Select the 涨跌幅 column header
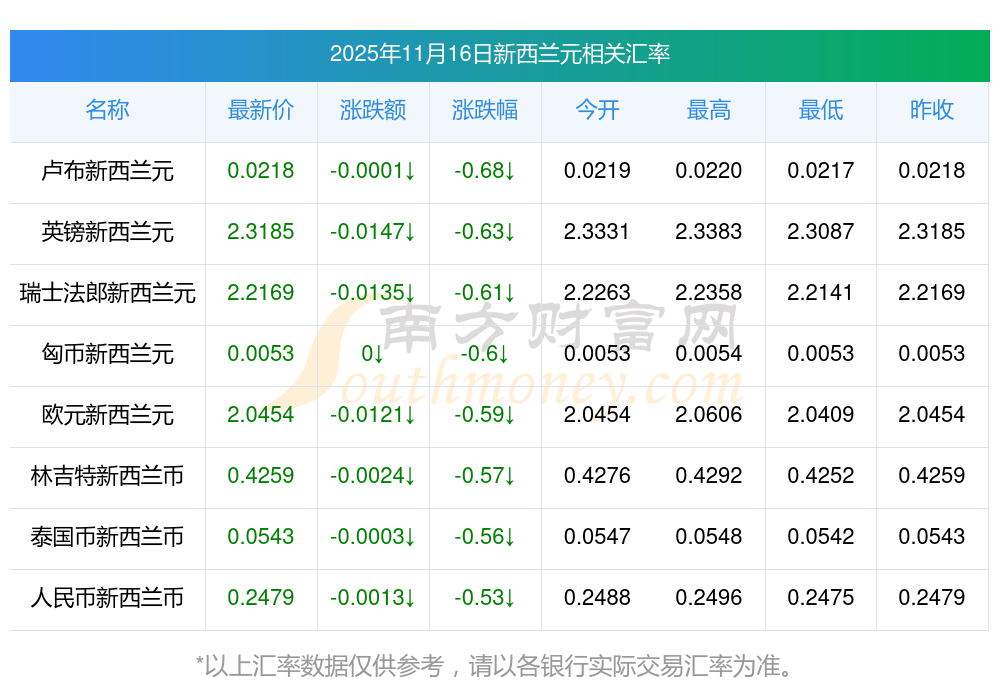This screenshot has width=1000, height=697. point(485,110)
